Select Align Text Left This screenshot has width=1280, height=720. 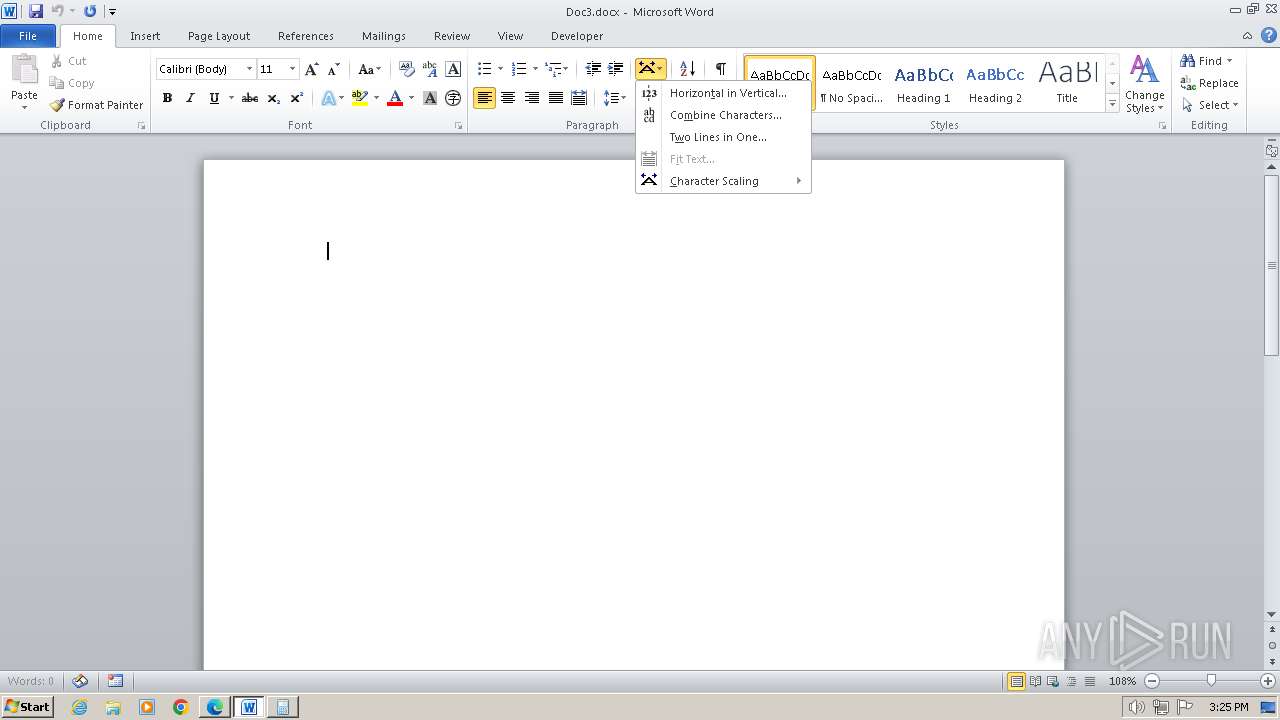pos(484,98)
